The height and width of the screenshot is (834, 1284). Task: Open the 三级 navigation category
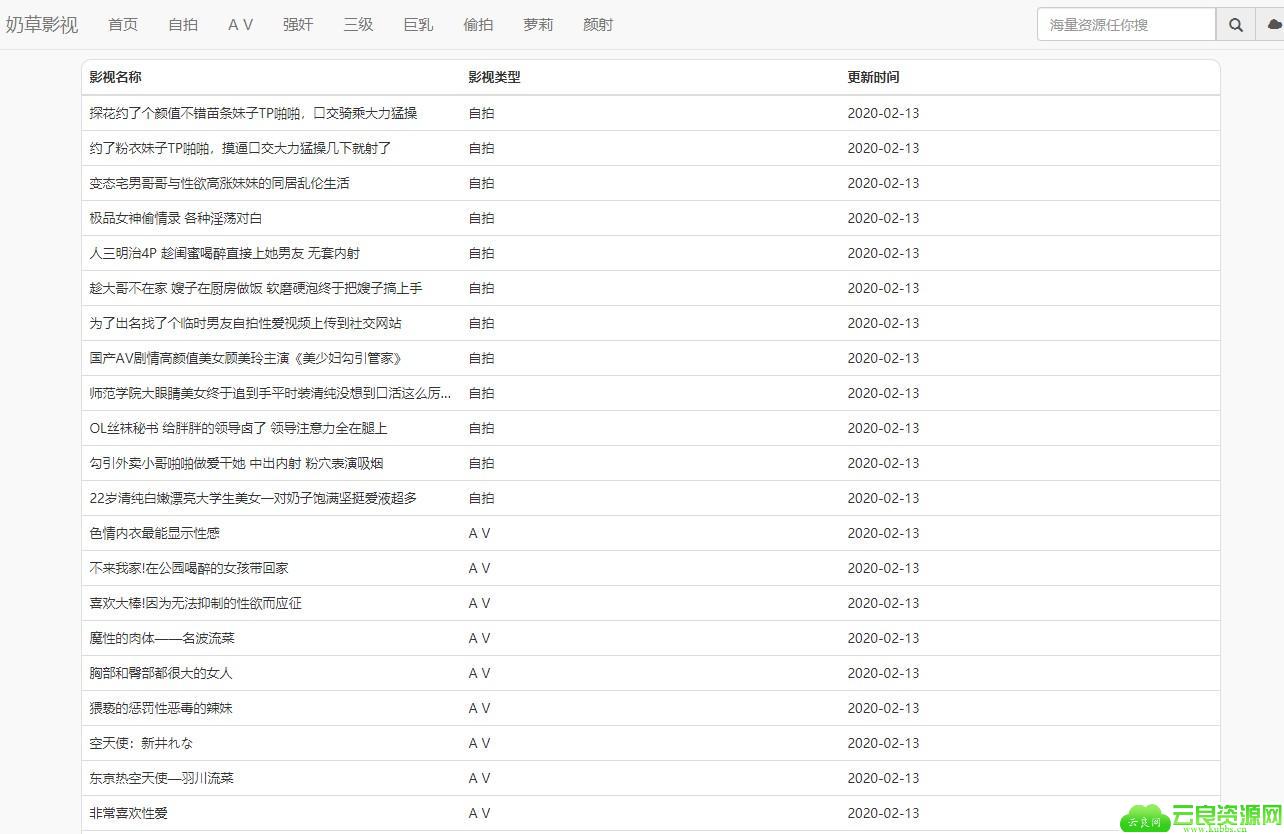tap(358, 25)
